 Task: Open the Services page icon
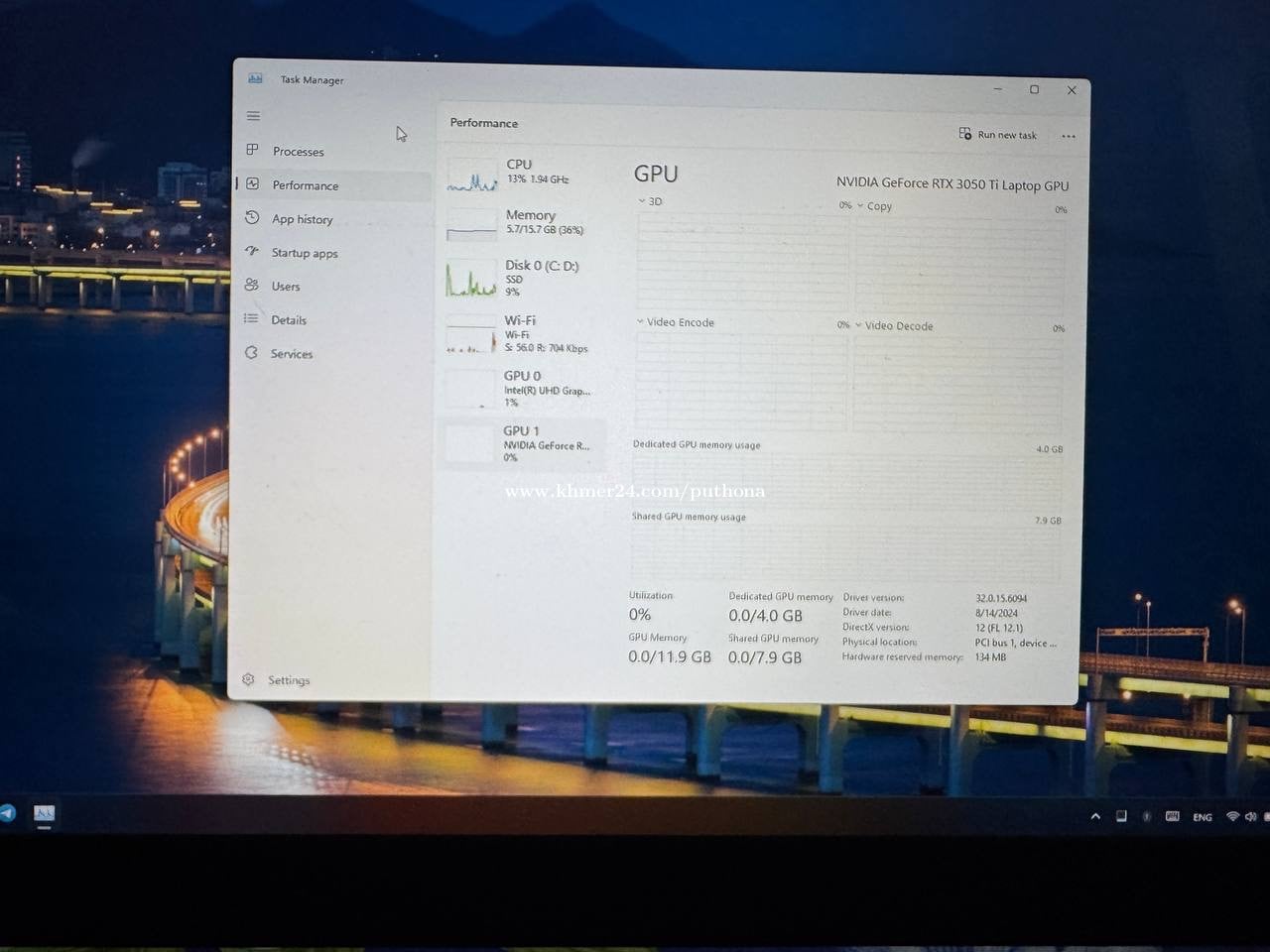pyautogui.click(x=251, y=353)
